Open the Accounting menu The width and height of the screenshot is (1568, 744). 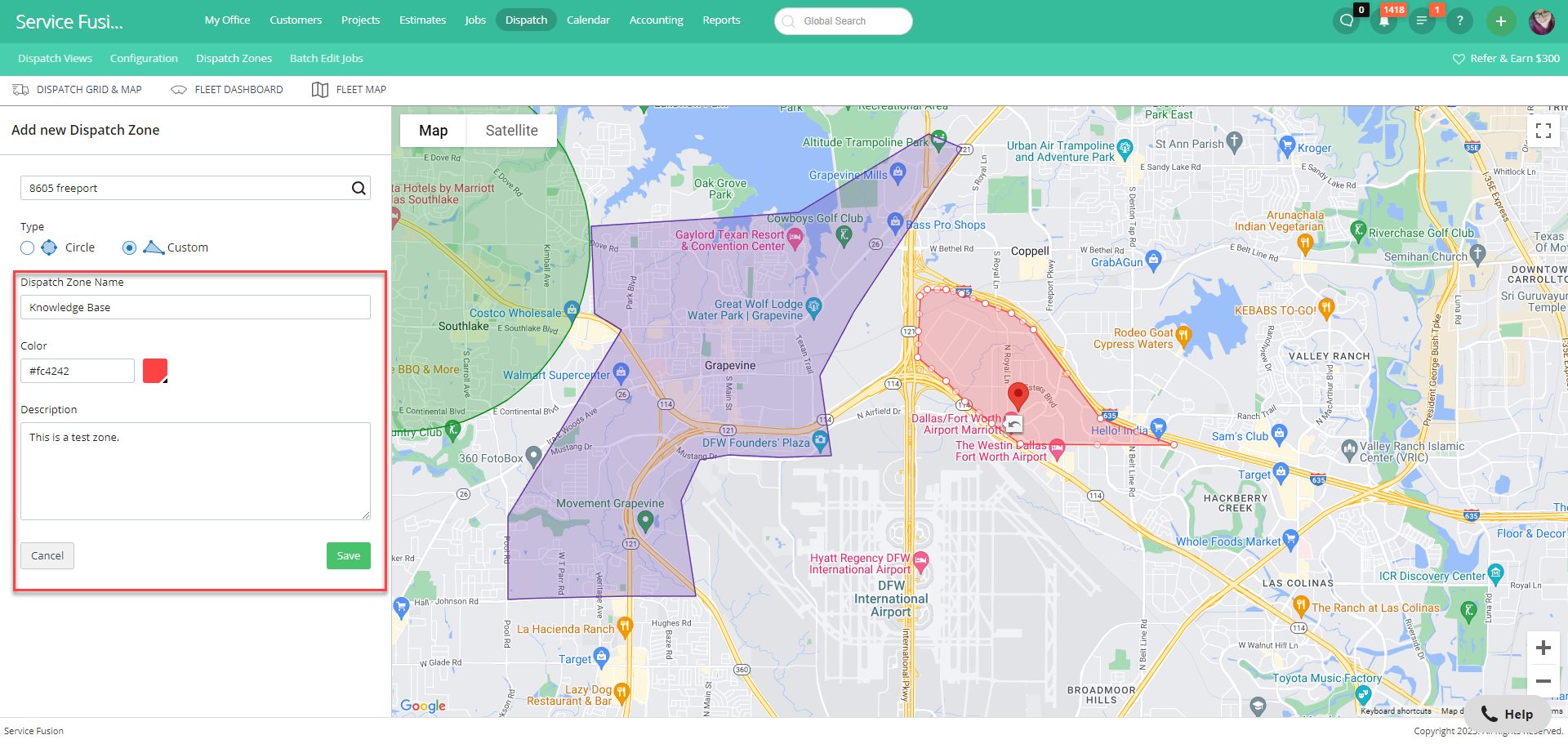pyautogui.click(x=656, y=20)
